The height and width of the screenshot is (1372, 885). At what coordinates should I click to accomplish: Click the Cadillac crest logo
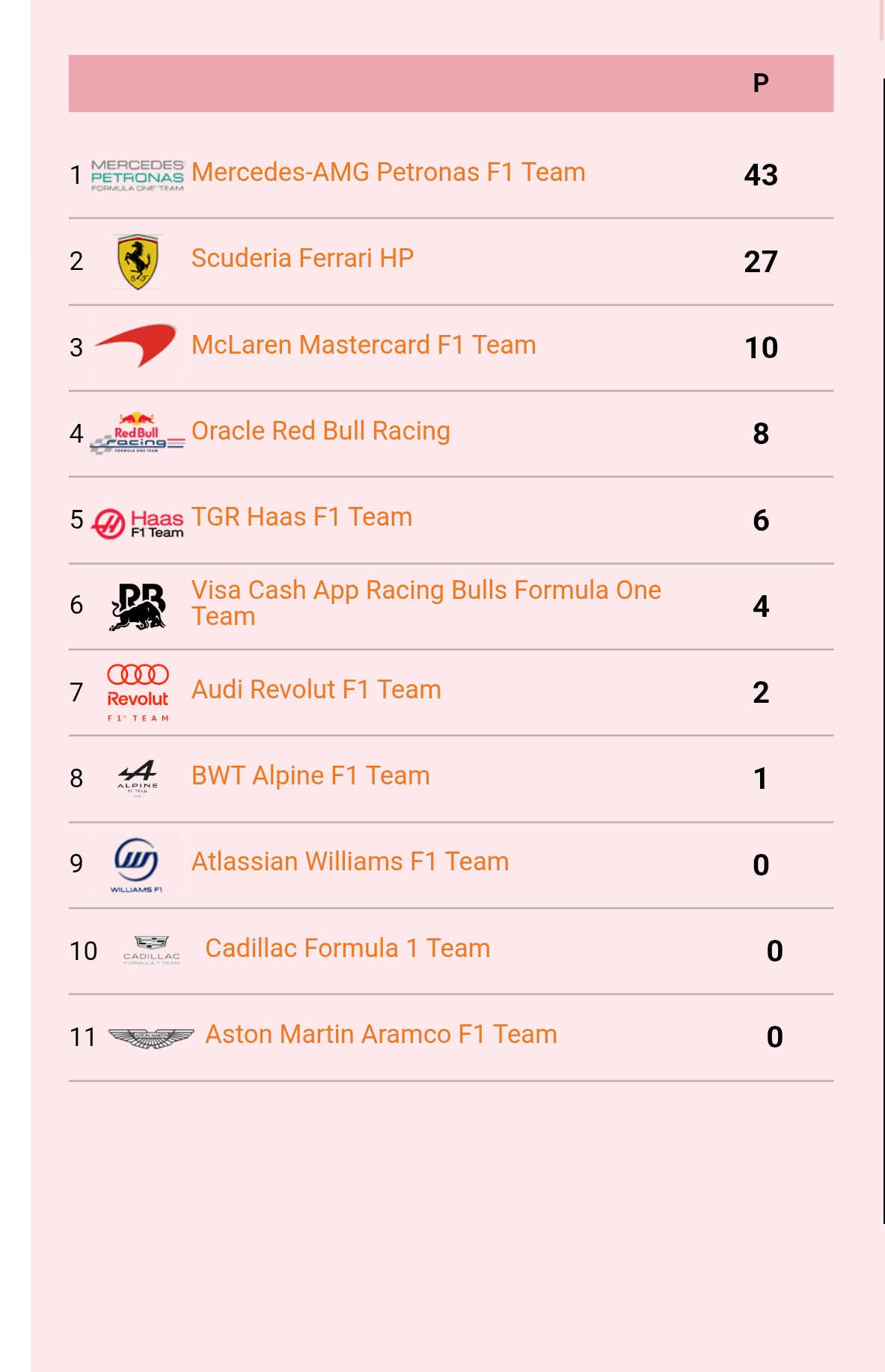click(x=151, y=950)
